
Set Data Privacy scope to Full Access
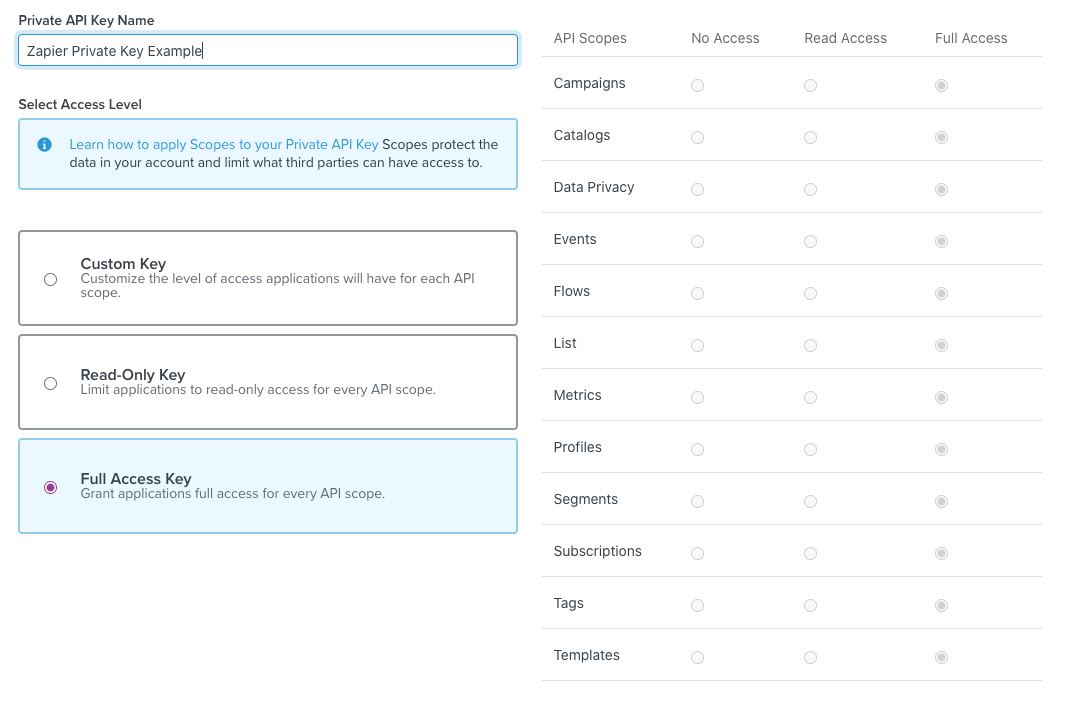point(941,190)
